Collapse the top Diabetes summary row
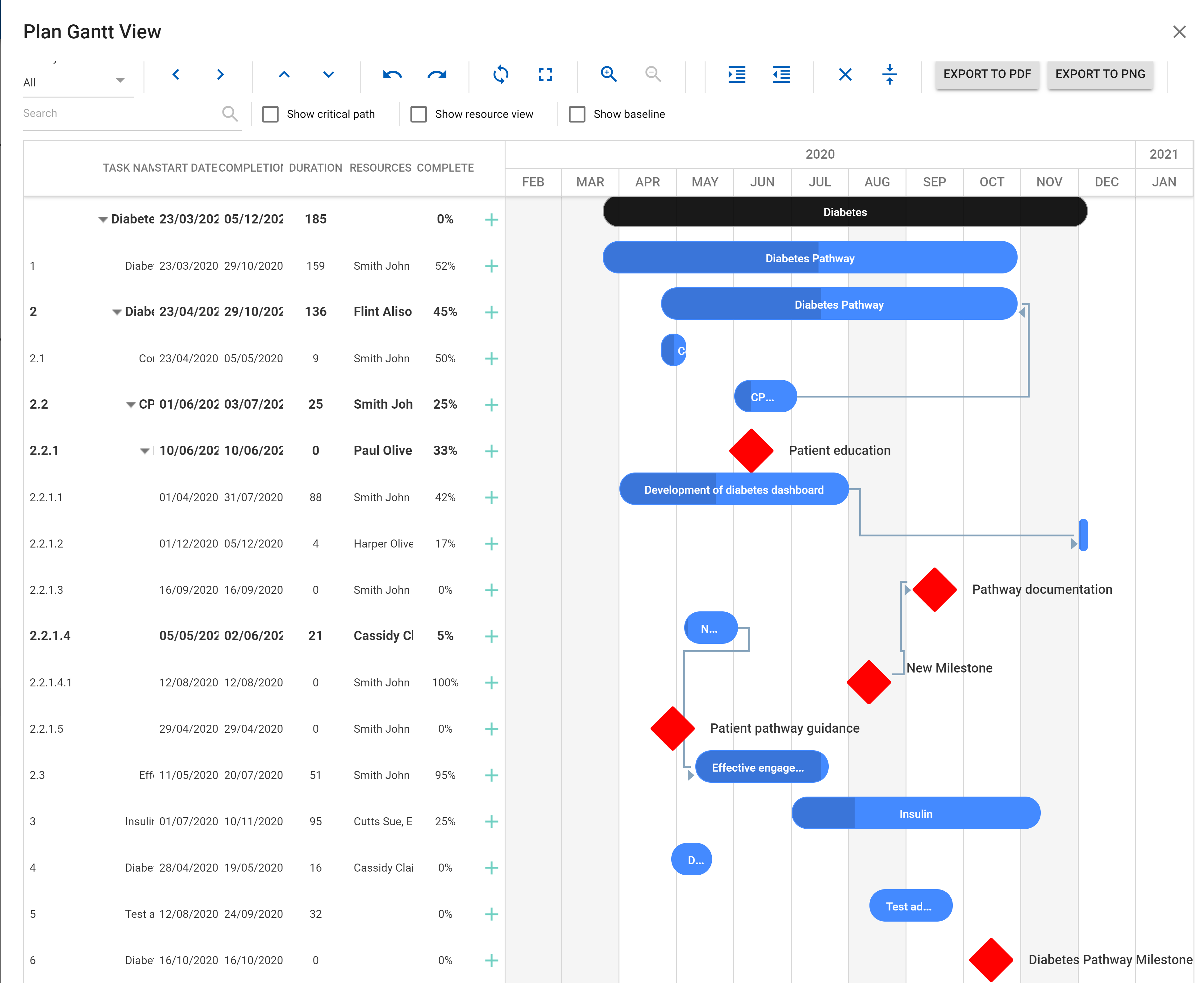1204x983 pixels. pyautogui.click(x=102, y=220)
